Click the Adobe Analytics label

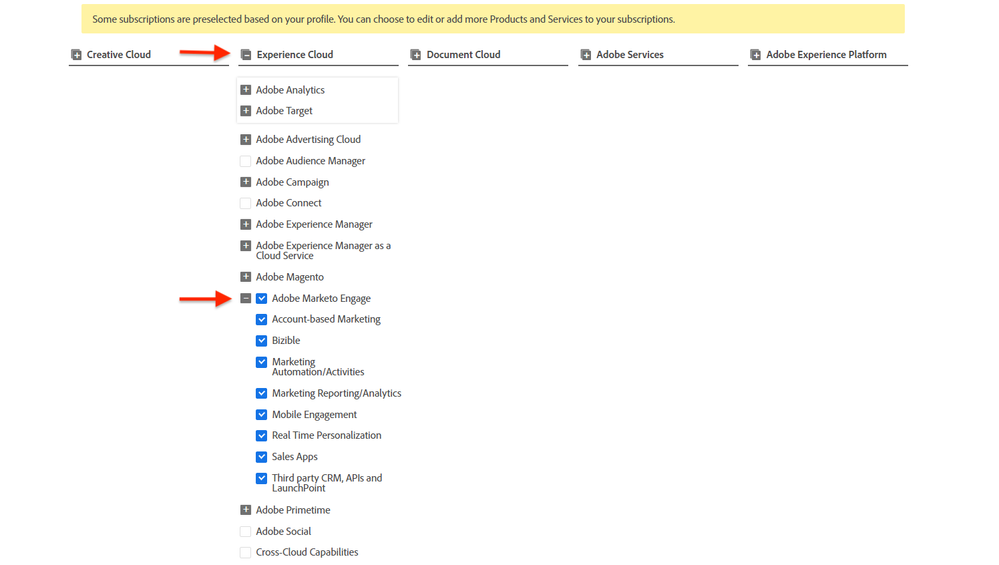(290, 90)
